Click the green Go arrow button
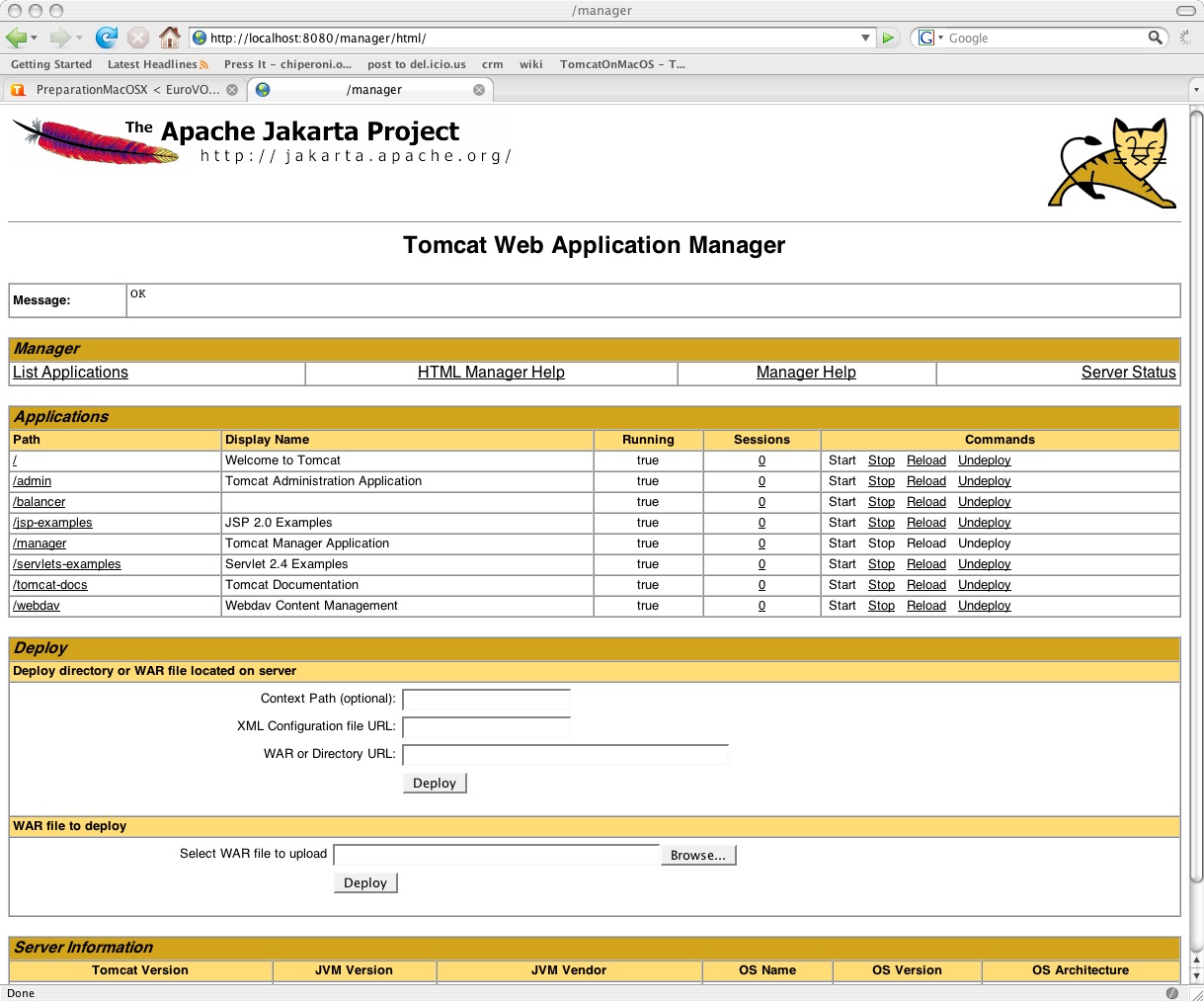This screenshot has height=1002, width=1204. click(888, 38)
